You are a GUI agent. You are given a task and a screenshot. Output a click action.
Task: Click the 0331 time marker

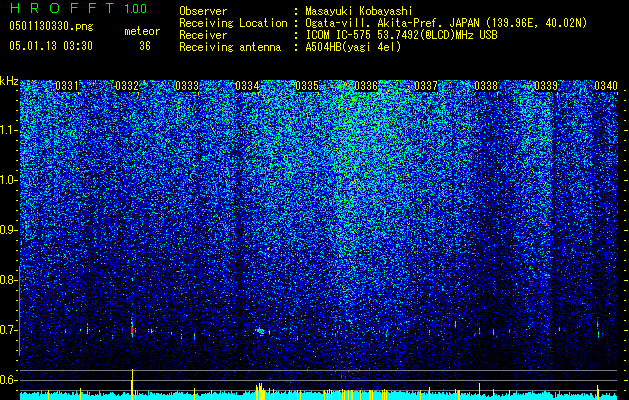[67, 86]
